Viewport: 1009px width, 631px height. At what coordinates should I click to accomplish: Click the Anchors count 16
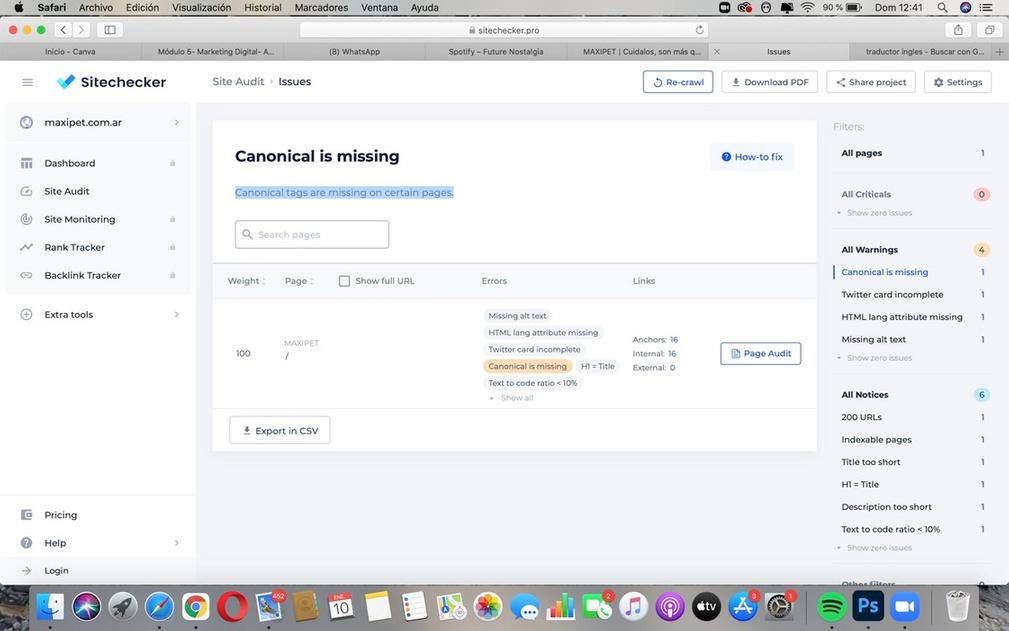tap(674, 340)
